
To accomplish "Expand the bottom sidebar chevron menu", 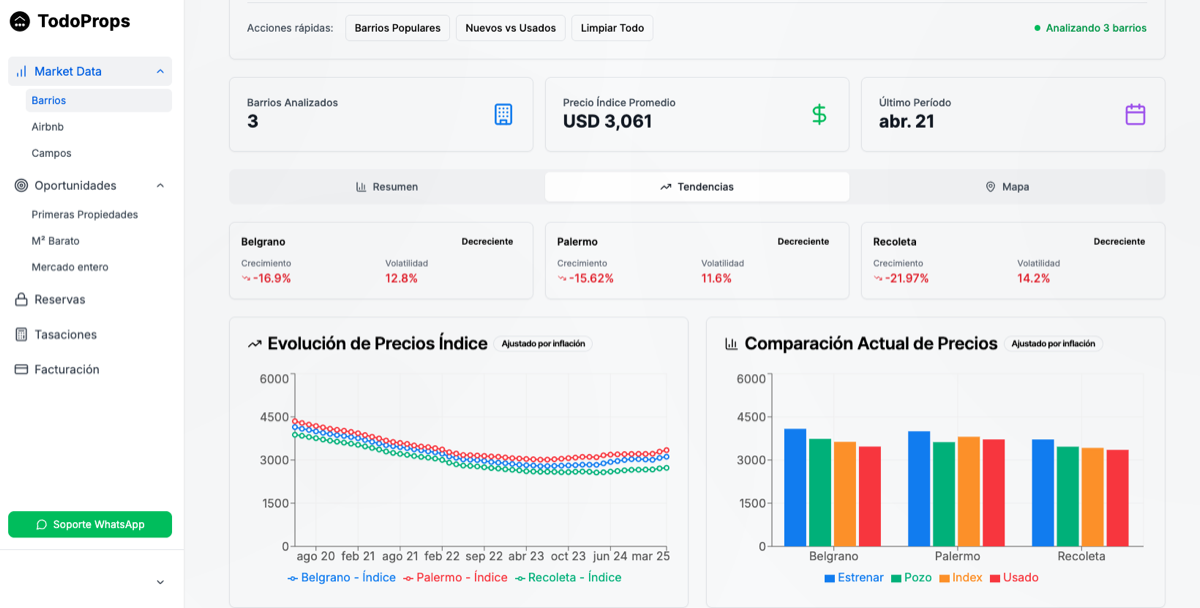I will coord(160,582).
